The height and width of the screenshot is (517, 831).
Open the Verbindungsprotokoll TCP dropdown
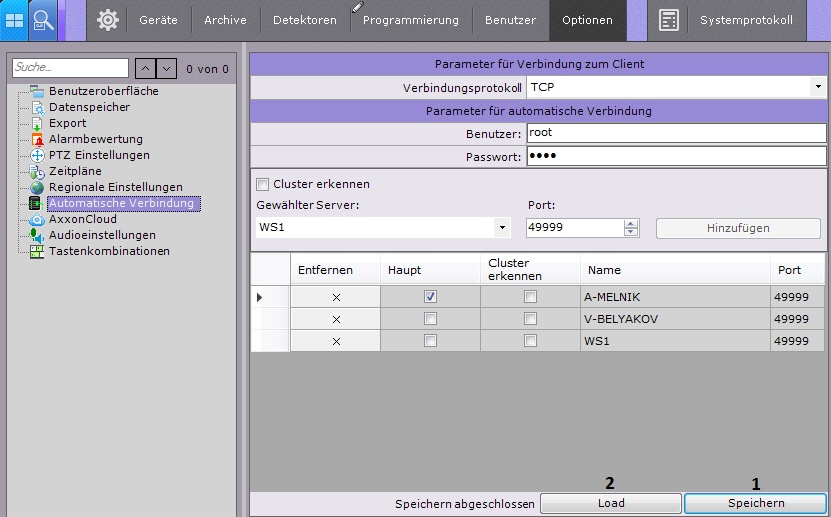point(818,88)
